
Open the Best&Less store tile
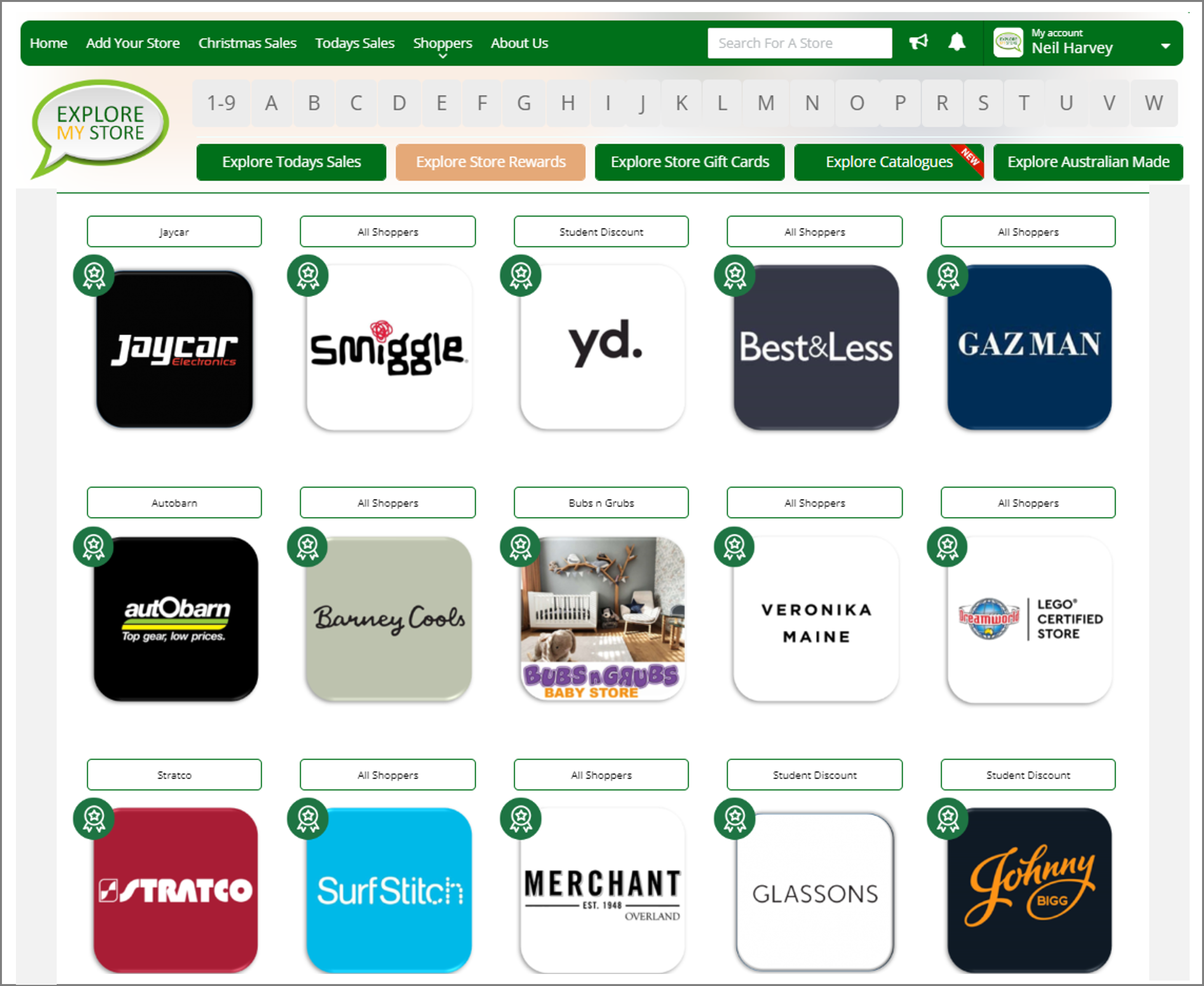click(x=816, y=347)
